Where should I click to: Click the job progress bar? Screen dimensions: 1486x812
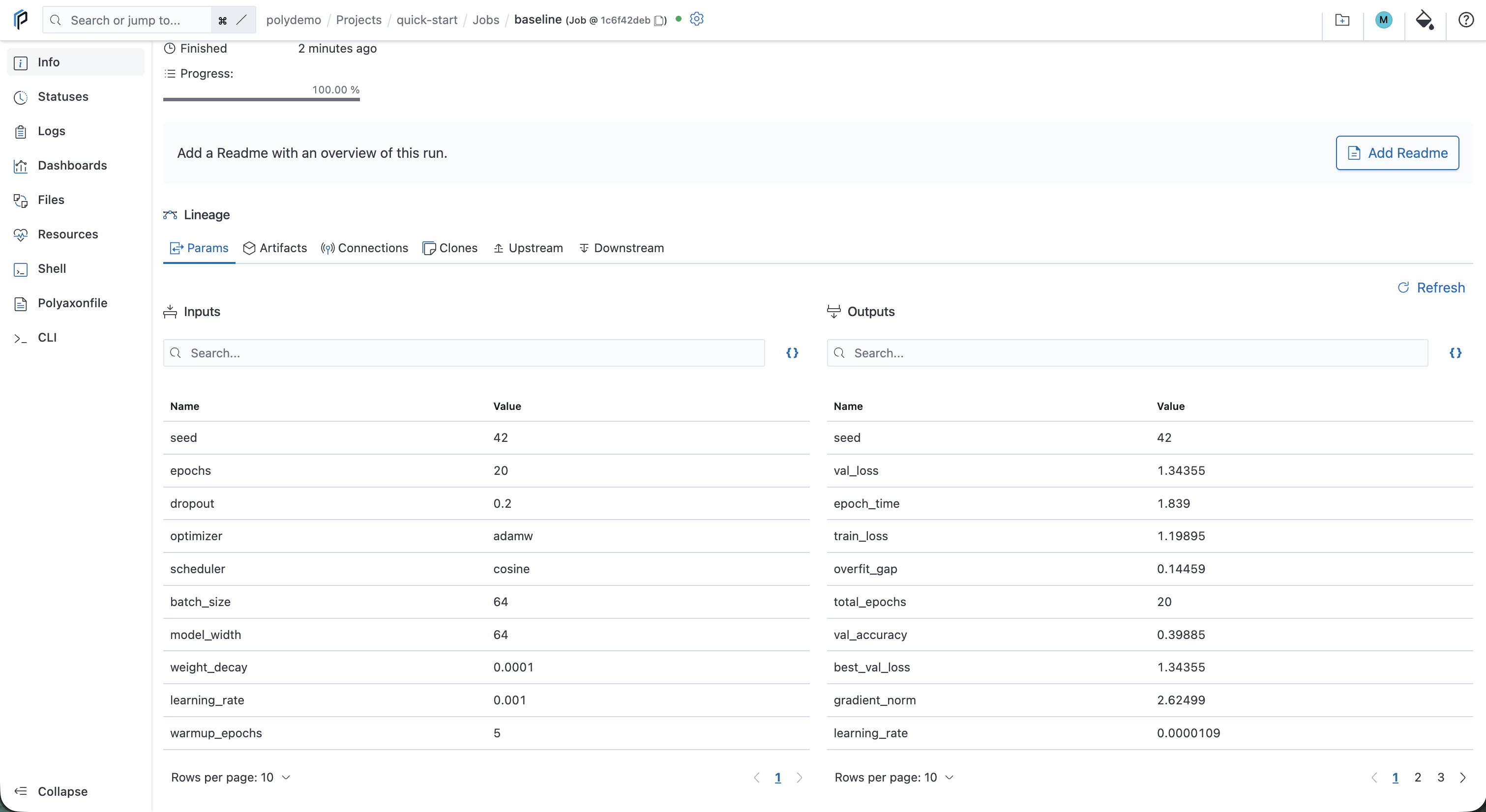point(261,99)
